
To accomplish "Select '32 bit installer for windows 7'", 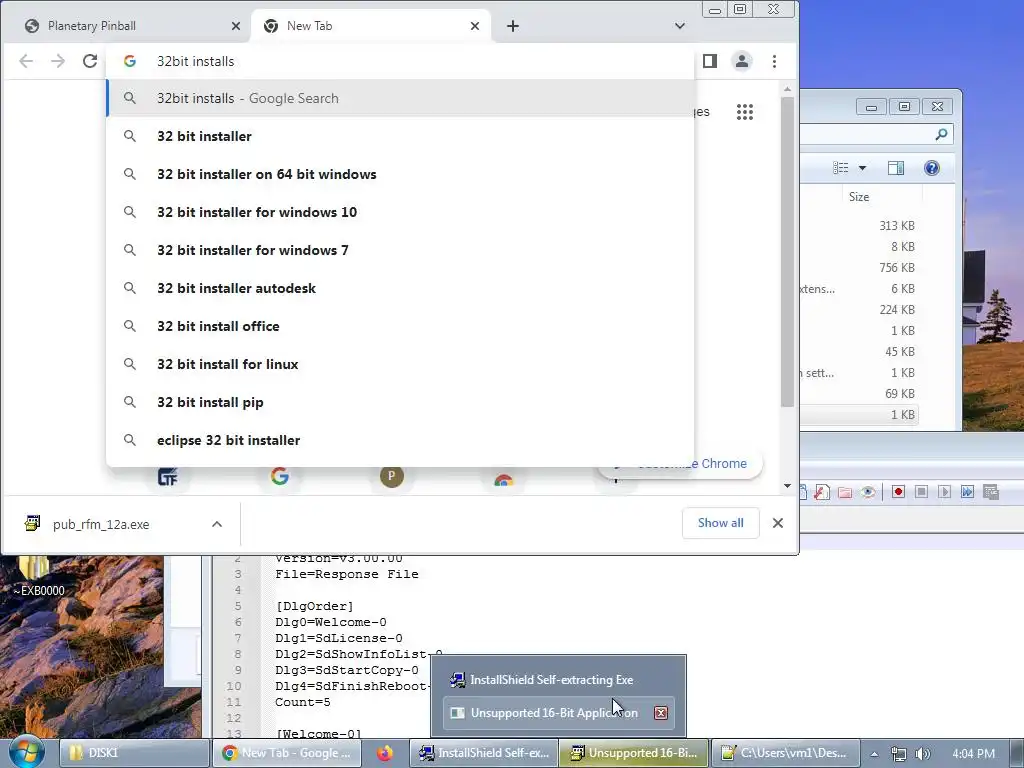I will [400, 250].
